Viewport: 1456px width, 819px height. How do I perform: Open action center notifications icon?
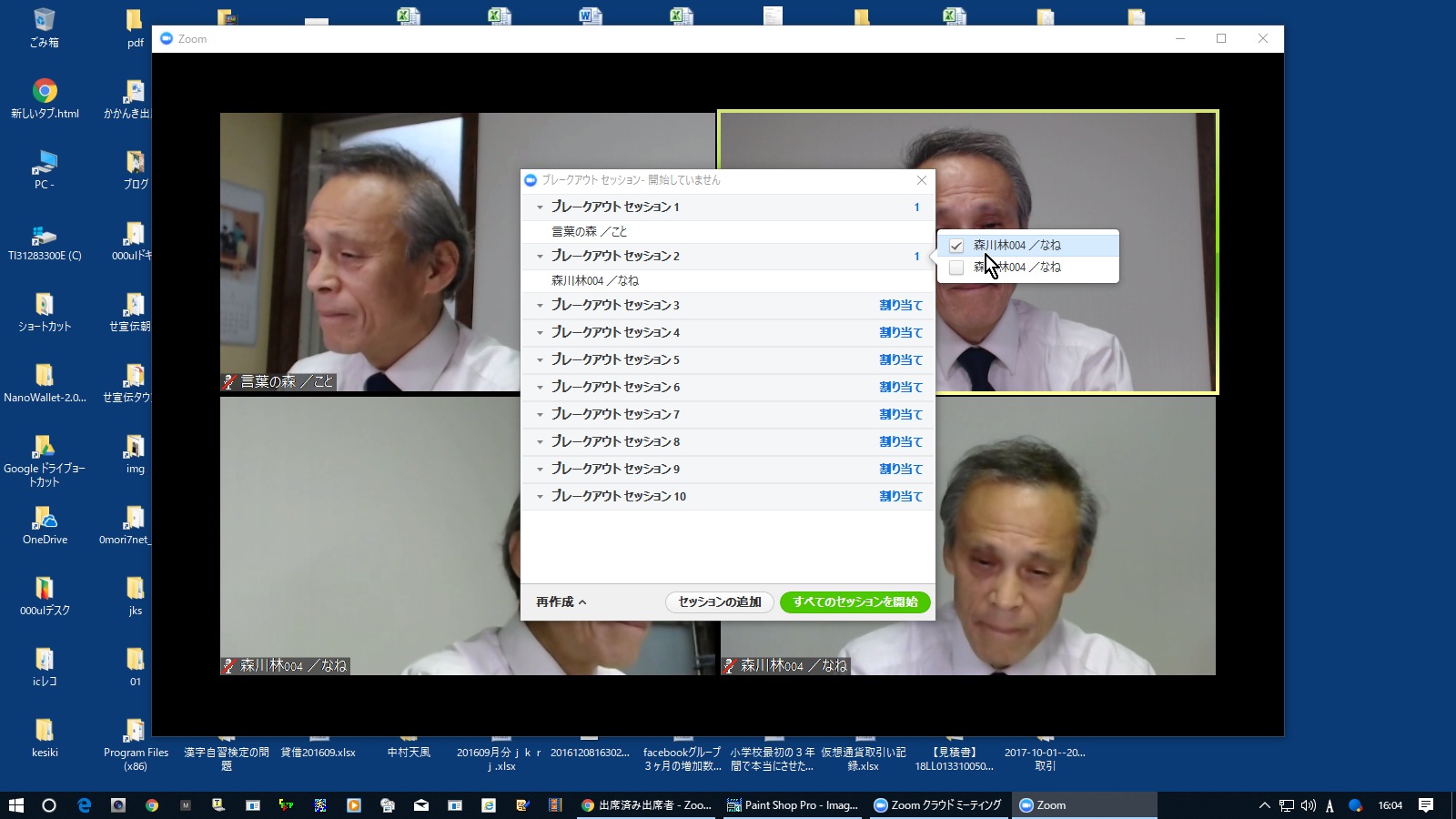click(x=1426, y=805)
